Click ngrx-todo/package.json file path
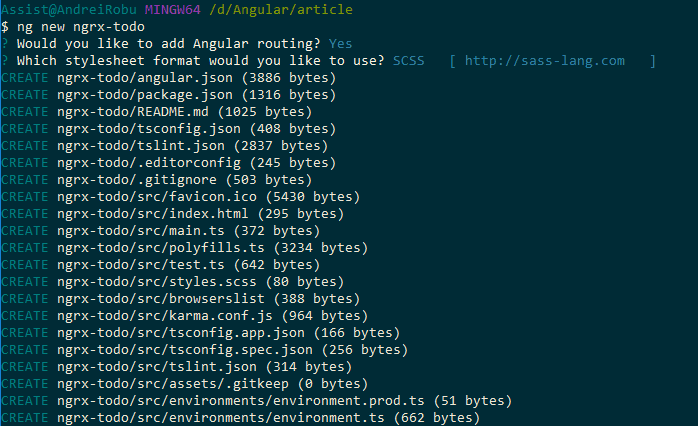The image size is (698, 426). click(x=145, y=95)
